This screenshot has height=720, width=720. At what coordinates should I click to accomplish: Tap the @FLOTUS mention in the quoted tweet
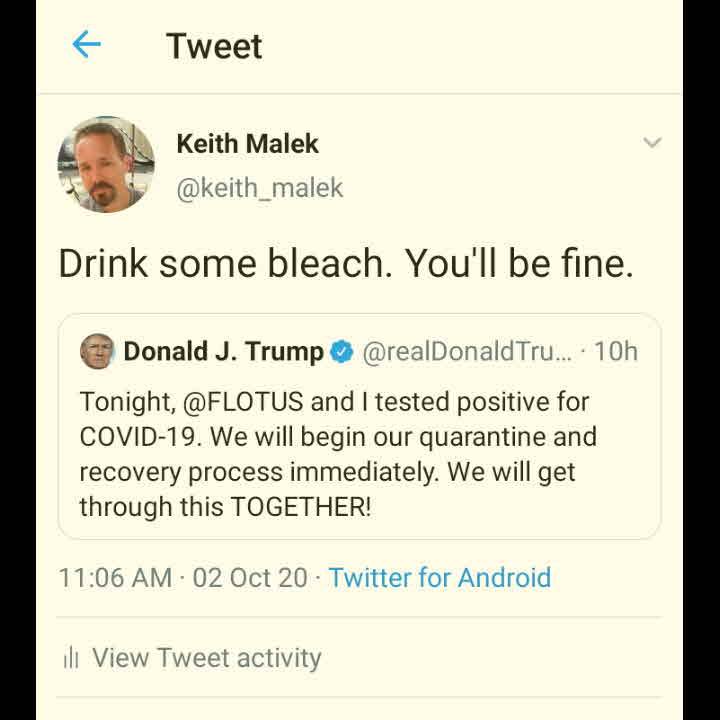243,402
